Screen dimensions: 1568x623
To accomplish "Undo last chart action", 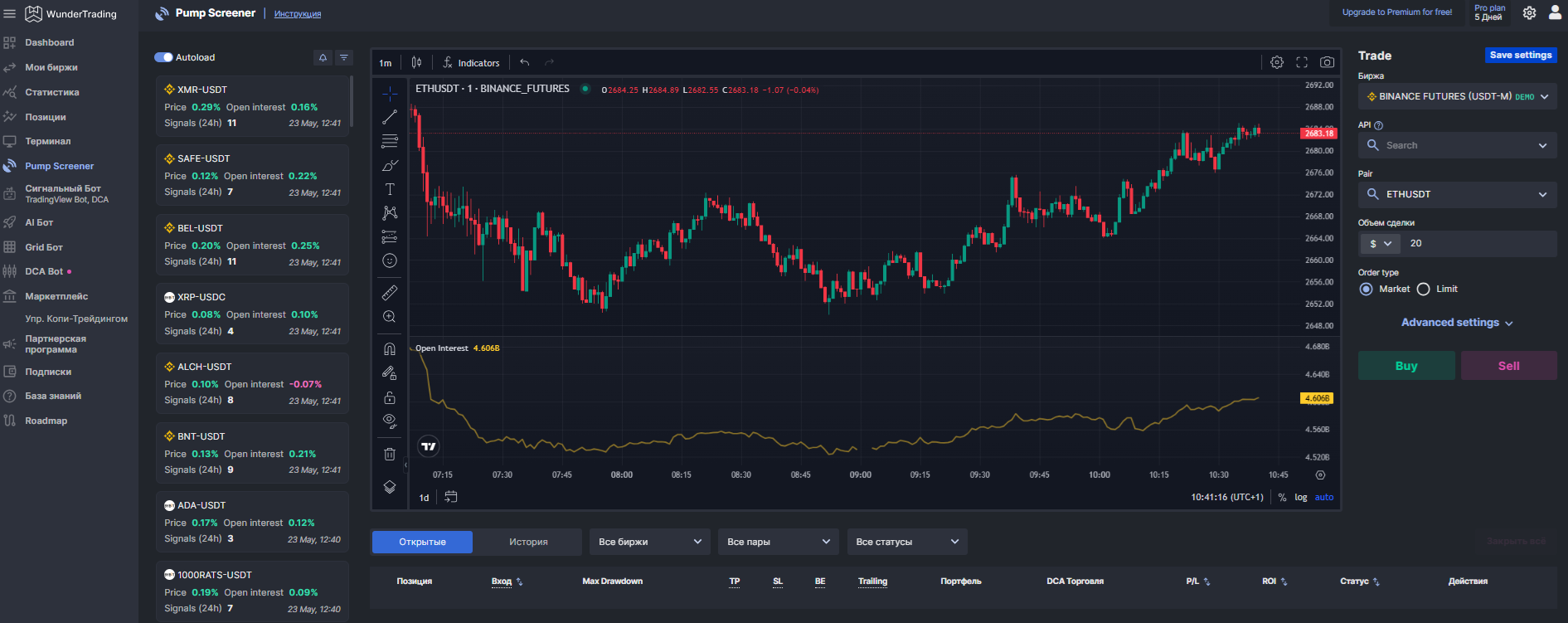I will 524,62.
